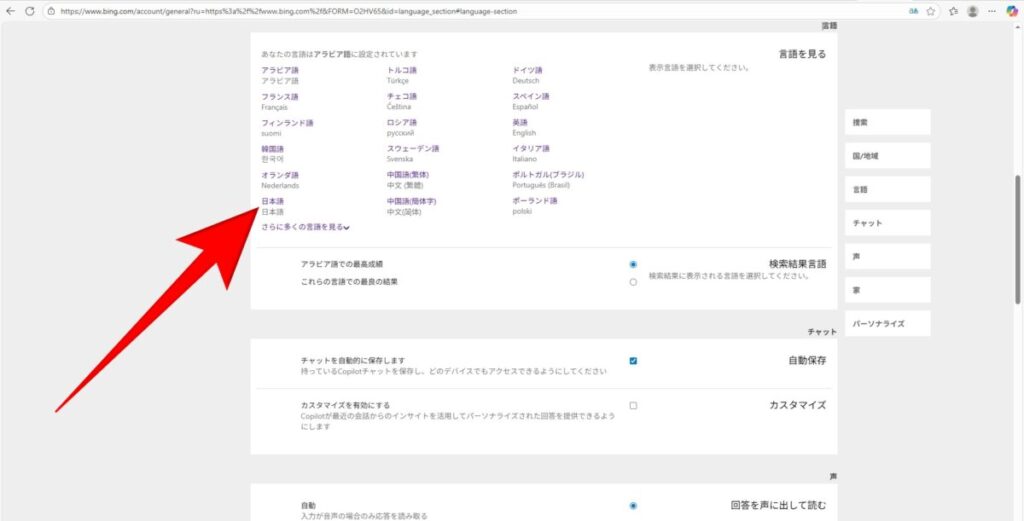Reload the page with the refresh icon

[x=30, y=11]
